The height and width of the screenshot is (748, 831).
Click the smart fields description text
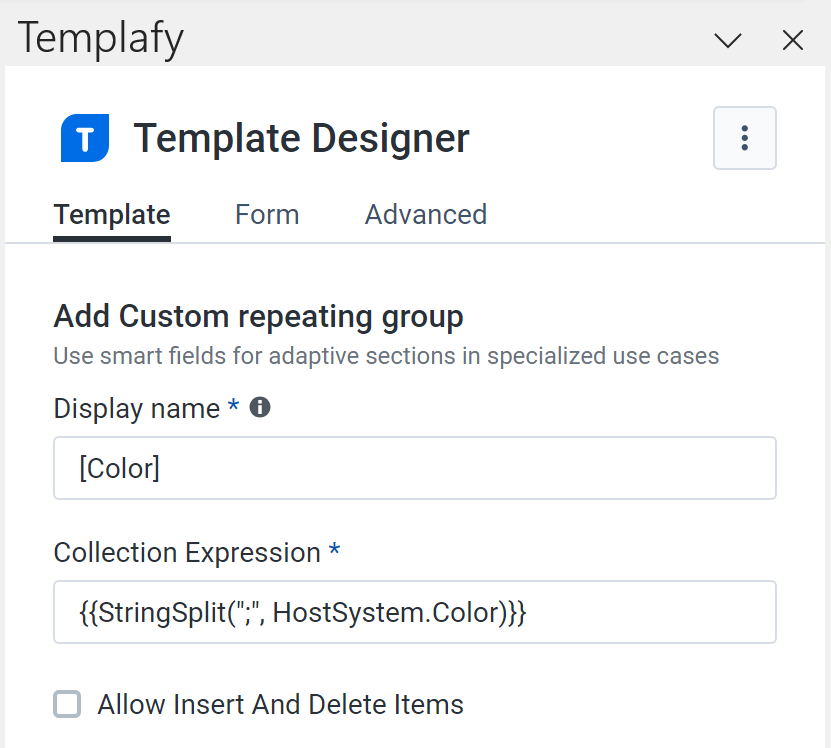386,356
